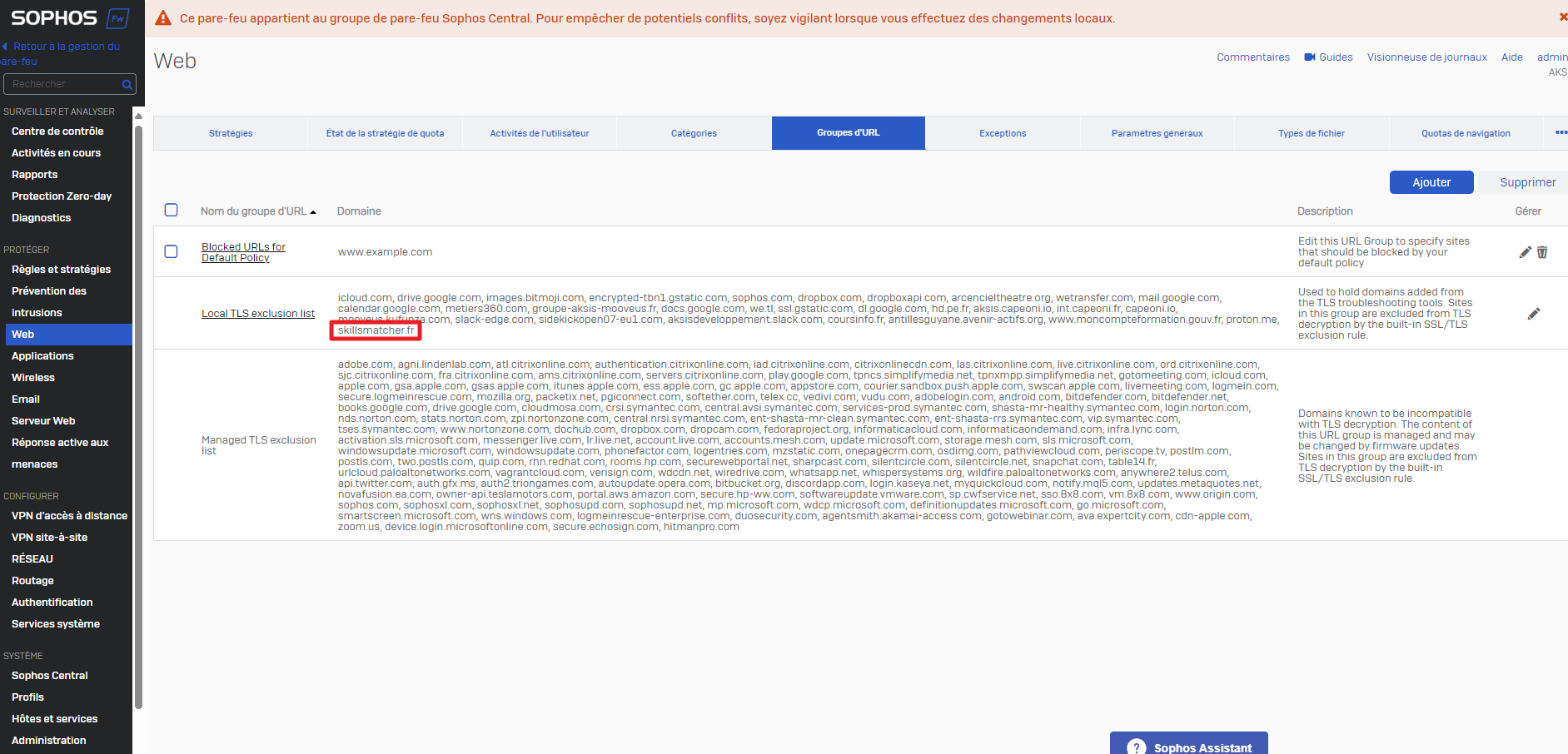Open Email in sidebar
The image size is (1568, 754).
[26, 399]
